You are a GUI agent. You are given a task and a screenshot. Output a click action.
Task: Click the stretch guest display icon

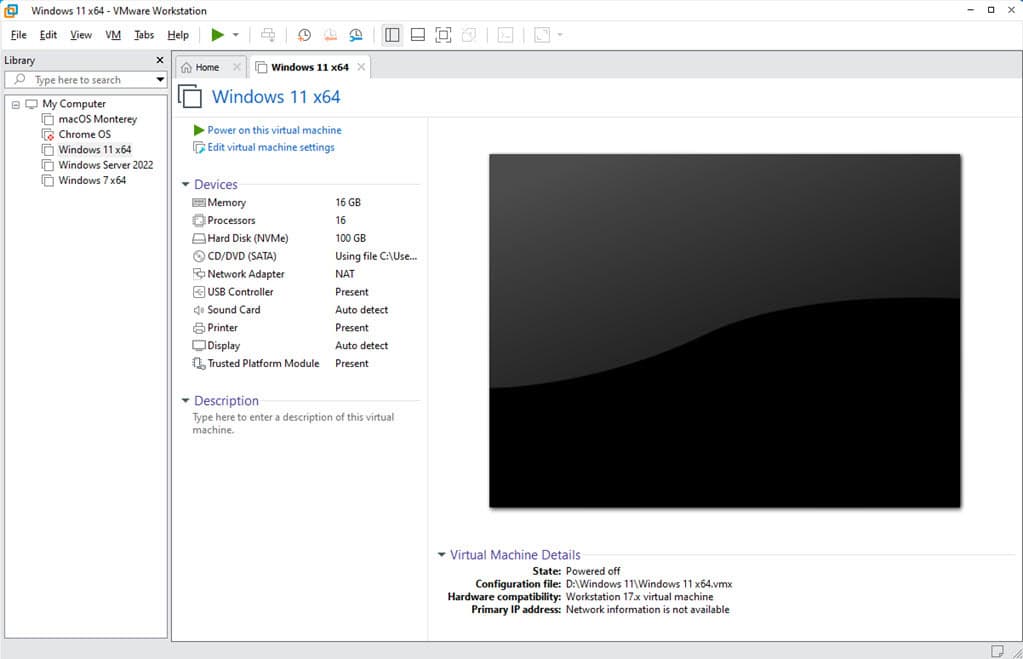(542, 35)
